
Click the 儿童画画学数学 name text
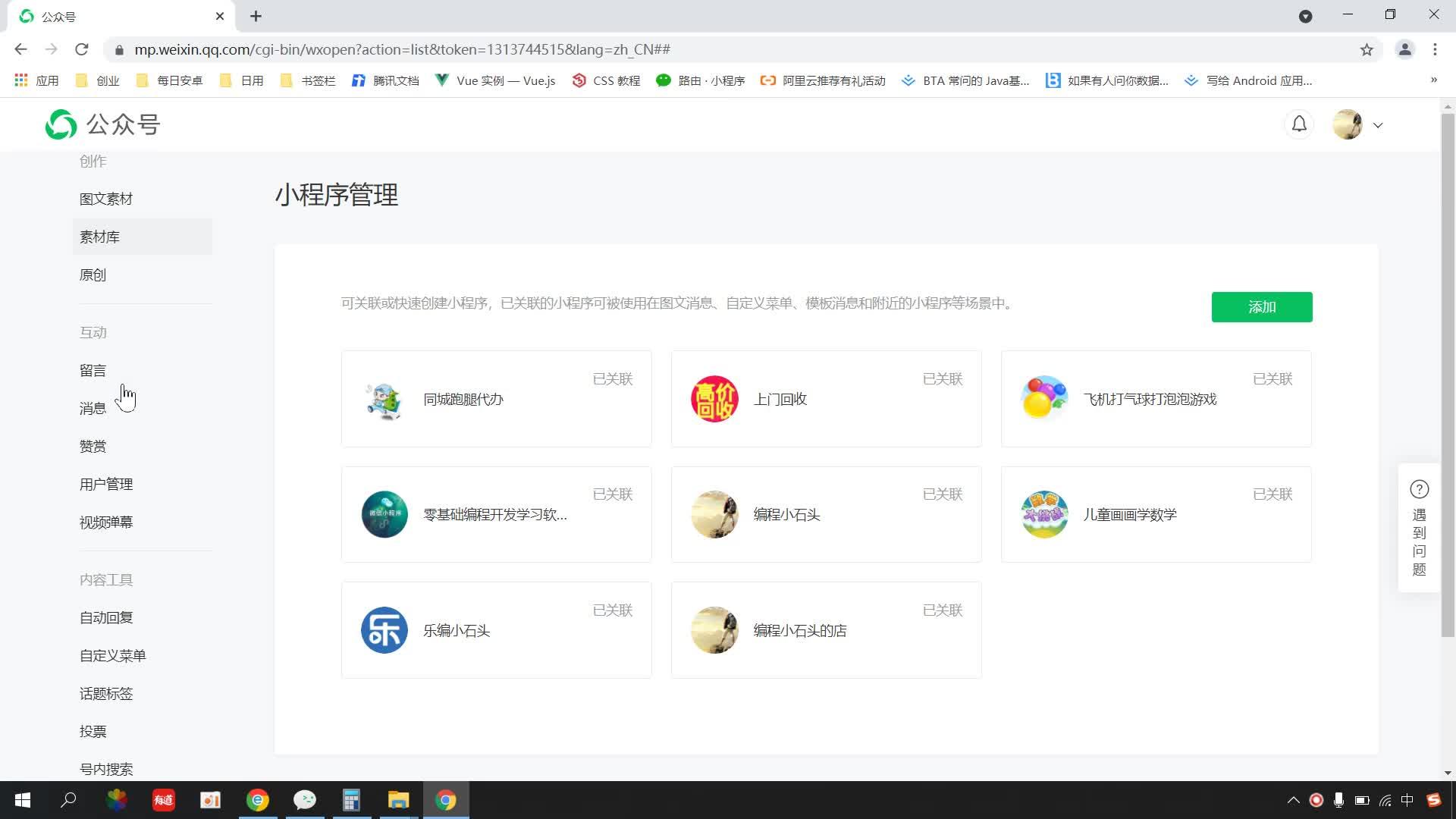point(1130,514)
